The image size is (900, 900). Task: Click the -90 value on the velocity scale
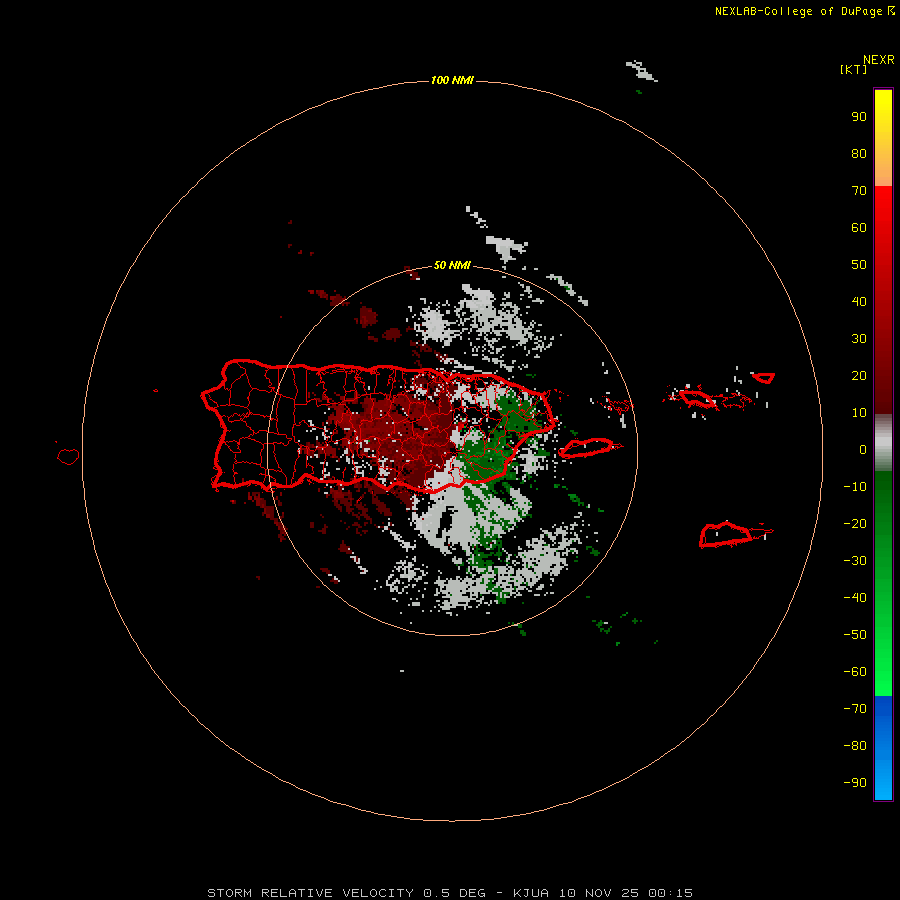[x=855, y=783]
